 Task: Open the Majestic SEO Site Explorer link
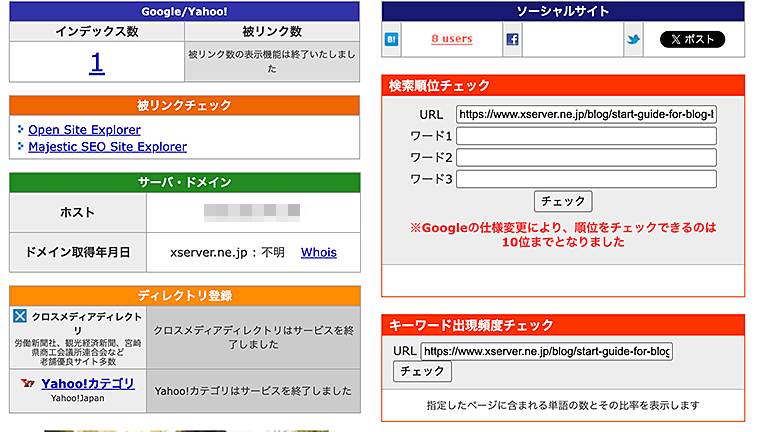[x=108, y=146]
